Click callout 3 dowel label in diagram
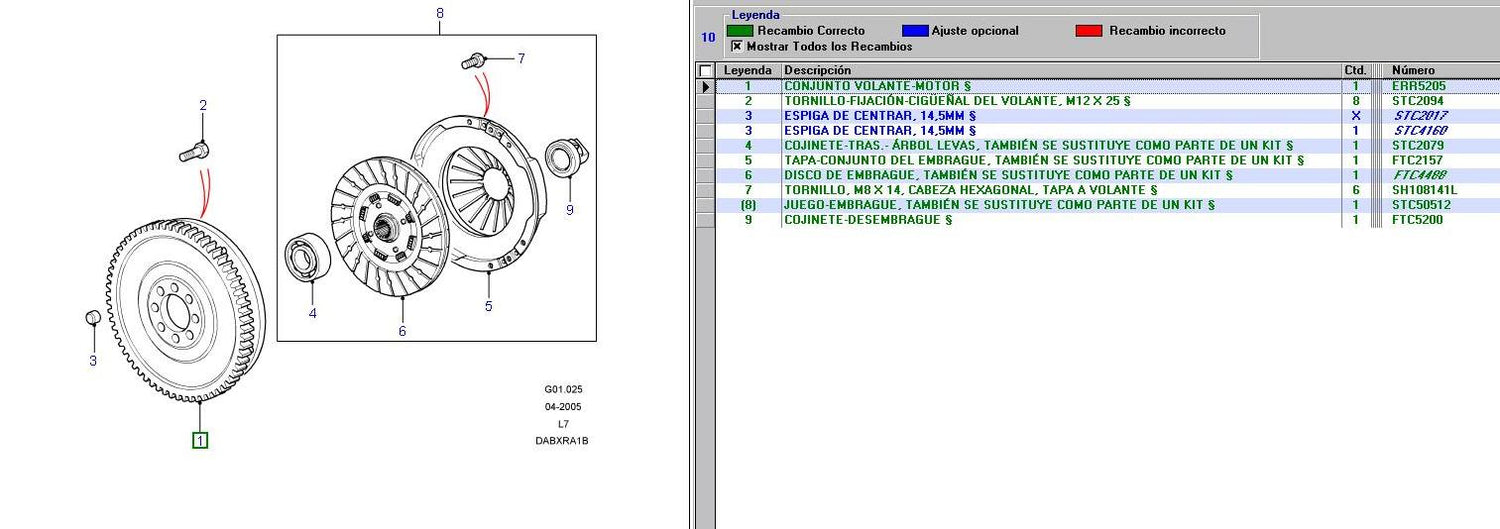Screen dimensions: 1500x529 [93, 360]
